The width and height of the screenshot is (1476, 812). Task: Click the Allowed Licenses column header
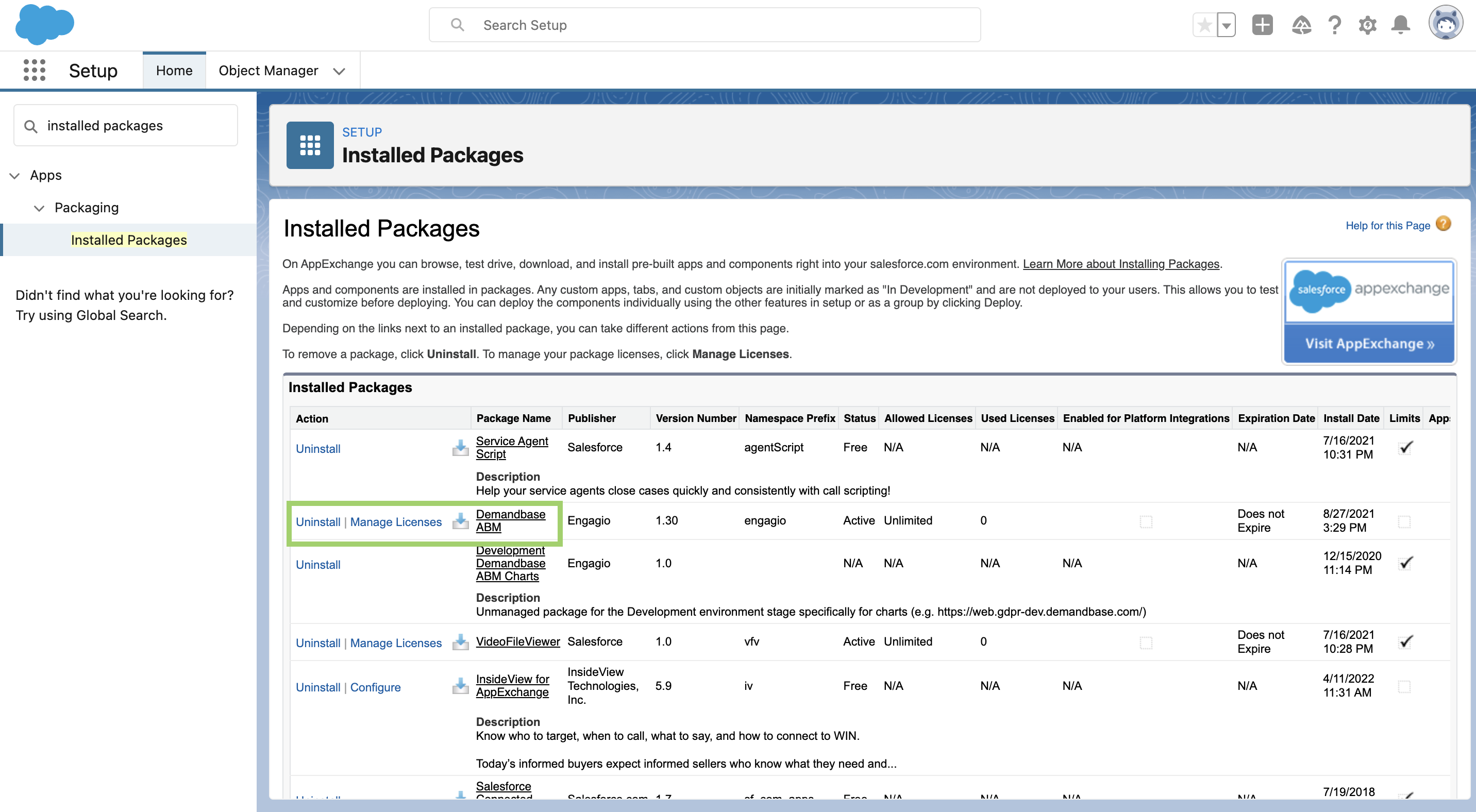pyautogui.click(x=928, y=418)
